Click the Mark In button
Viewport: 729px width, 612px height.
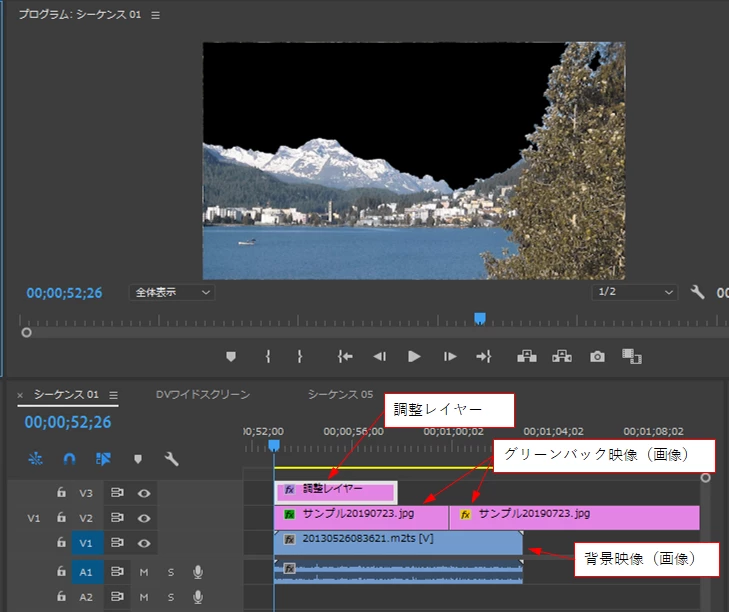point(268,357)
